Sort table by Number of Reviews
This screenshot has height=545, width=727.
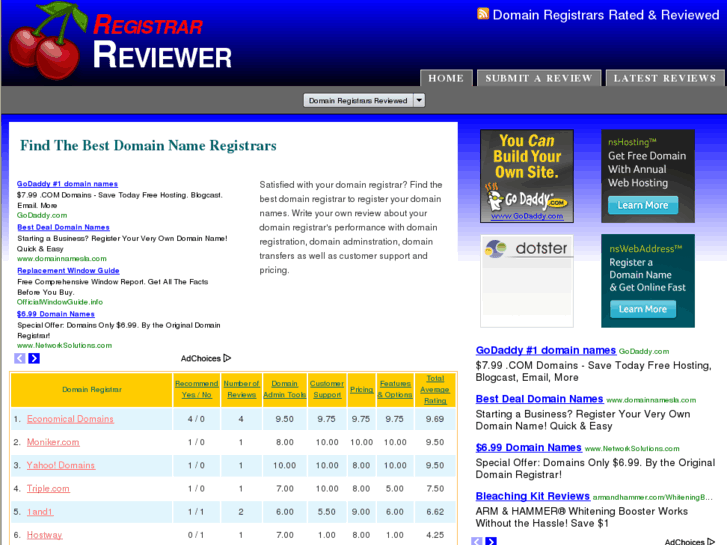click(241, 389)
